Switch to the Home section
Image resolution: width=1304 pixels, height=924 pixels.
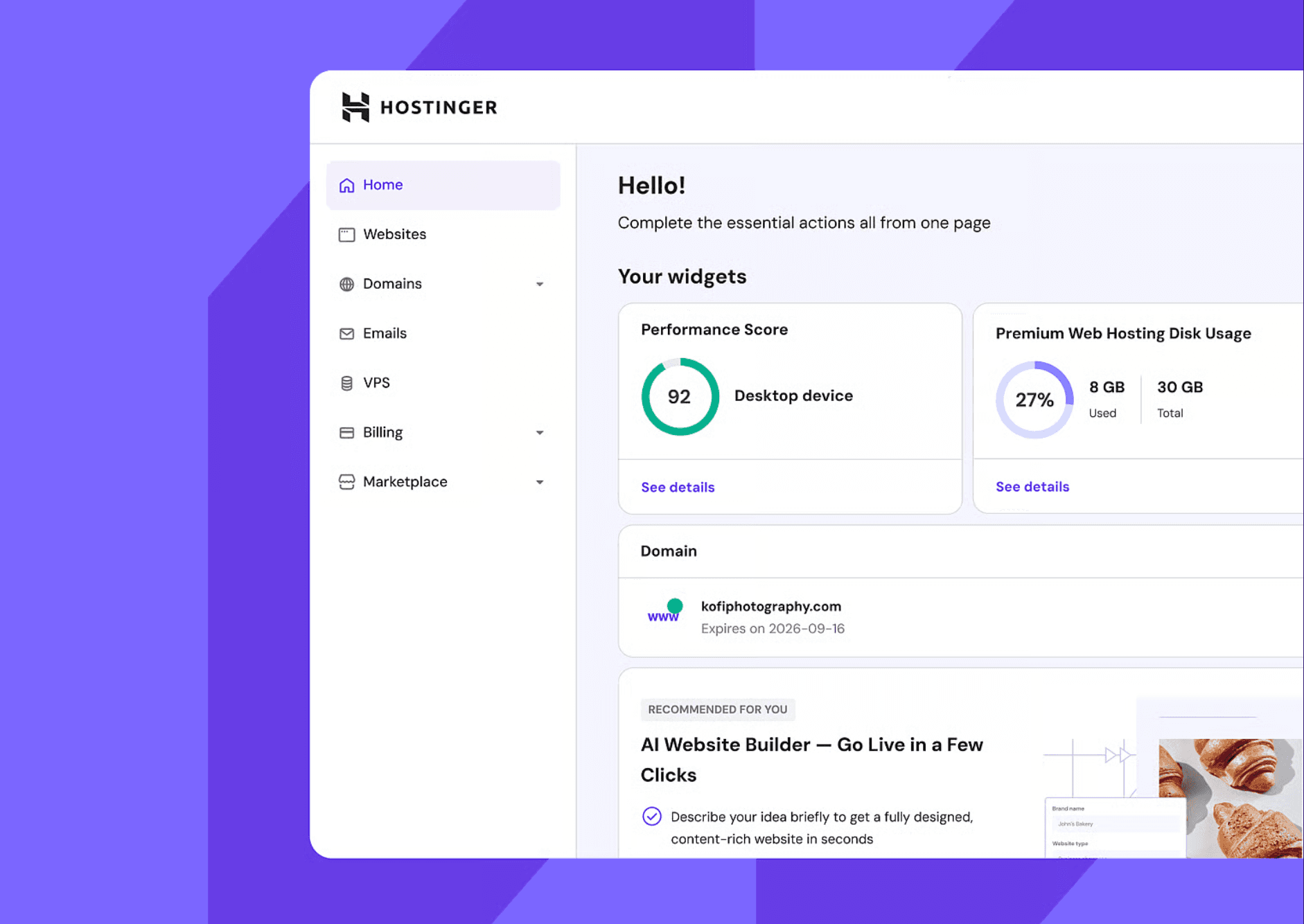click(x=382, y=184)
